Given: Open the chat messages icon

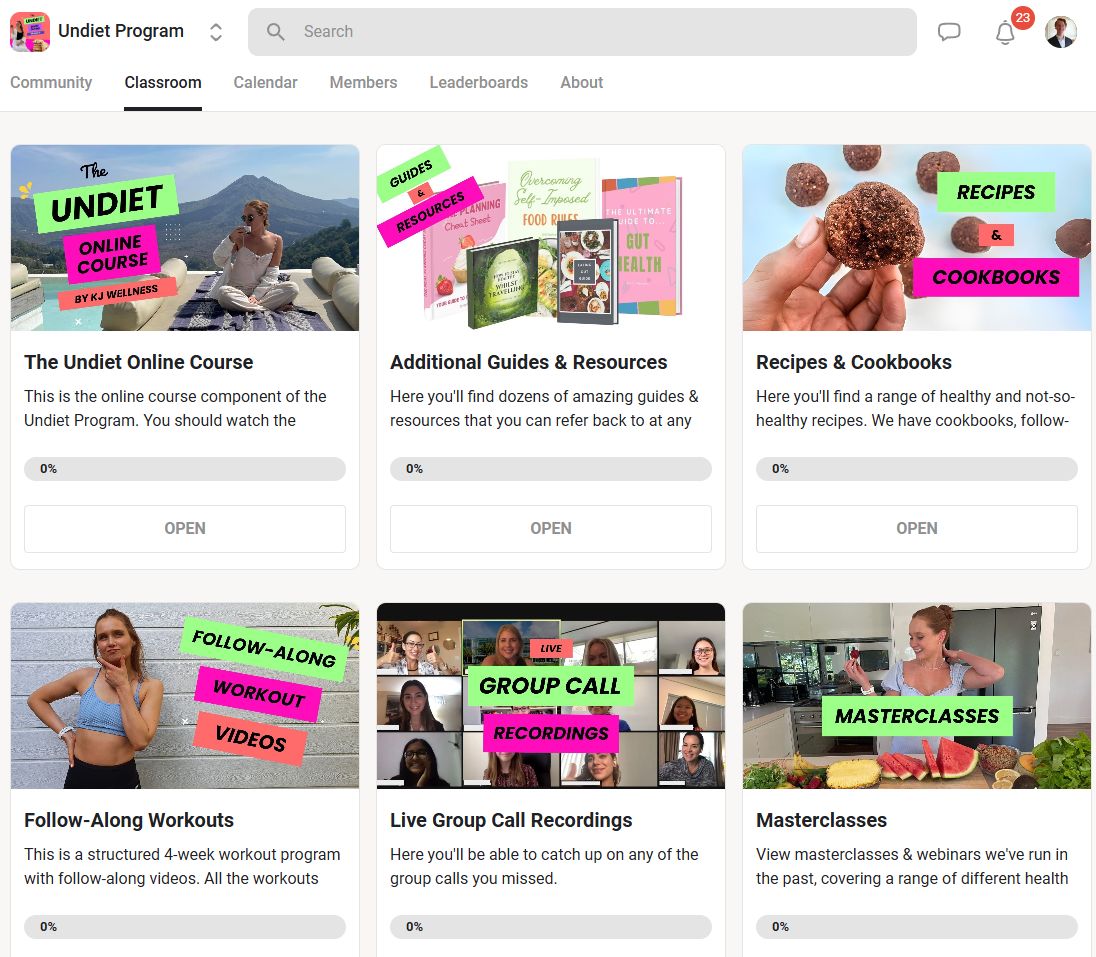Looking at the screenshot, I should pos(949,31).
